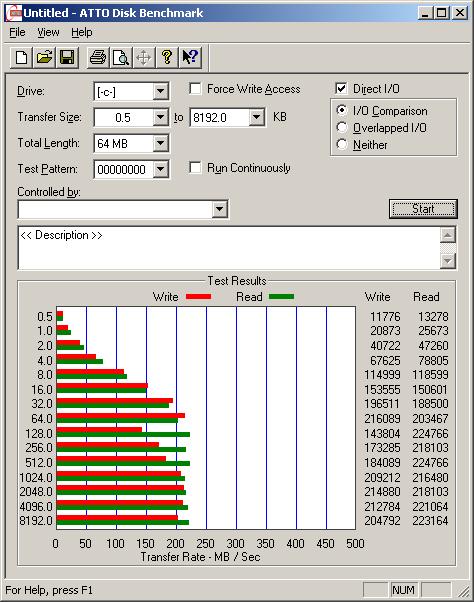The width and height of the screenshot is (474, 602).
Task: Open the Help menu
Action: [x=82, y=32]
